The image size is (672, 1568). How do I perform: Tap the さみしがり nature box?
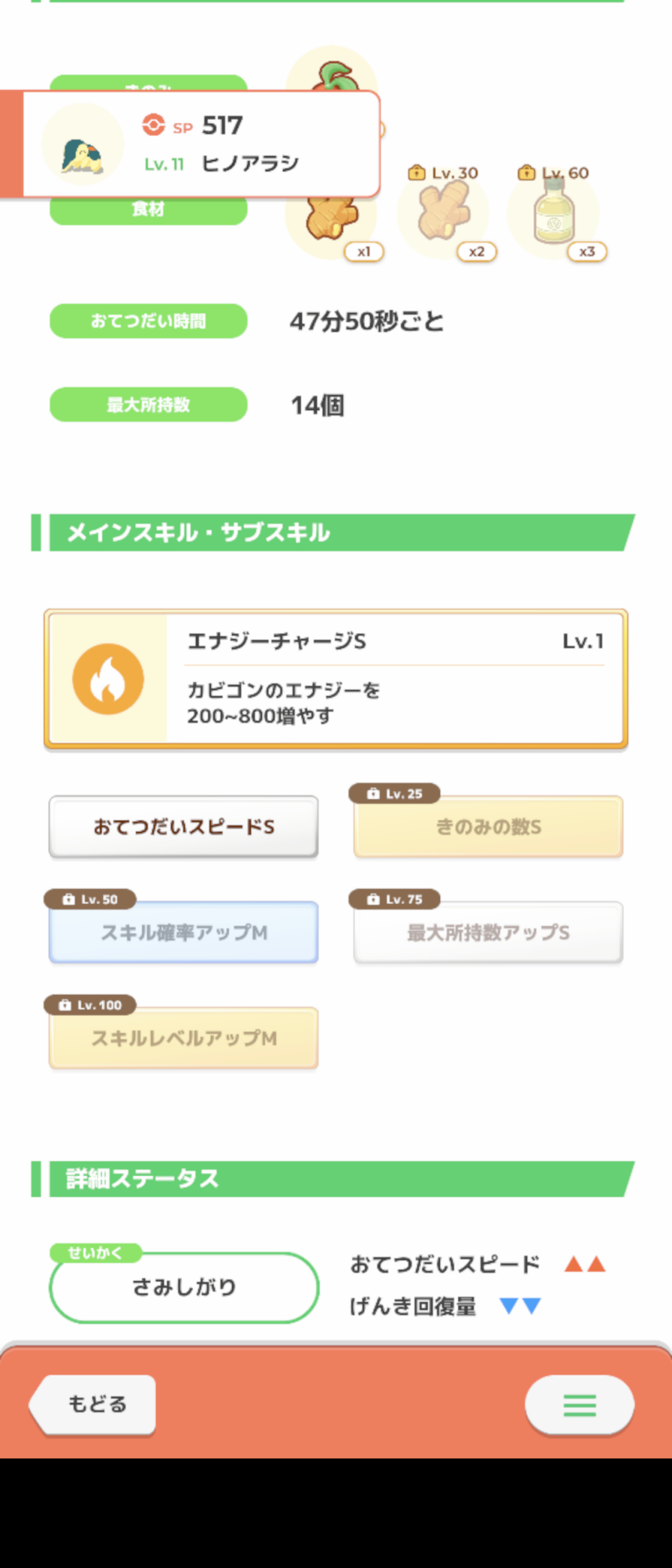tap(183, 1287)
